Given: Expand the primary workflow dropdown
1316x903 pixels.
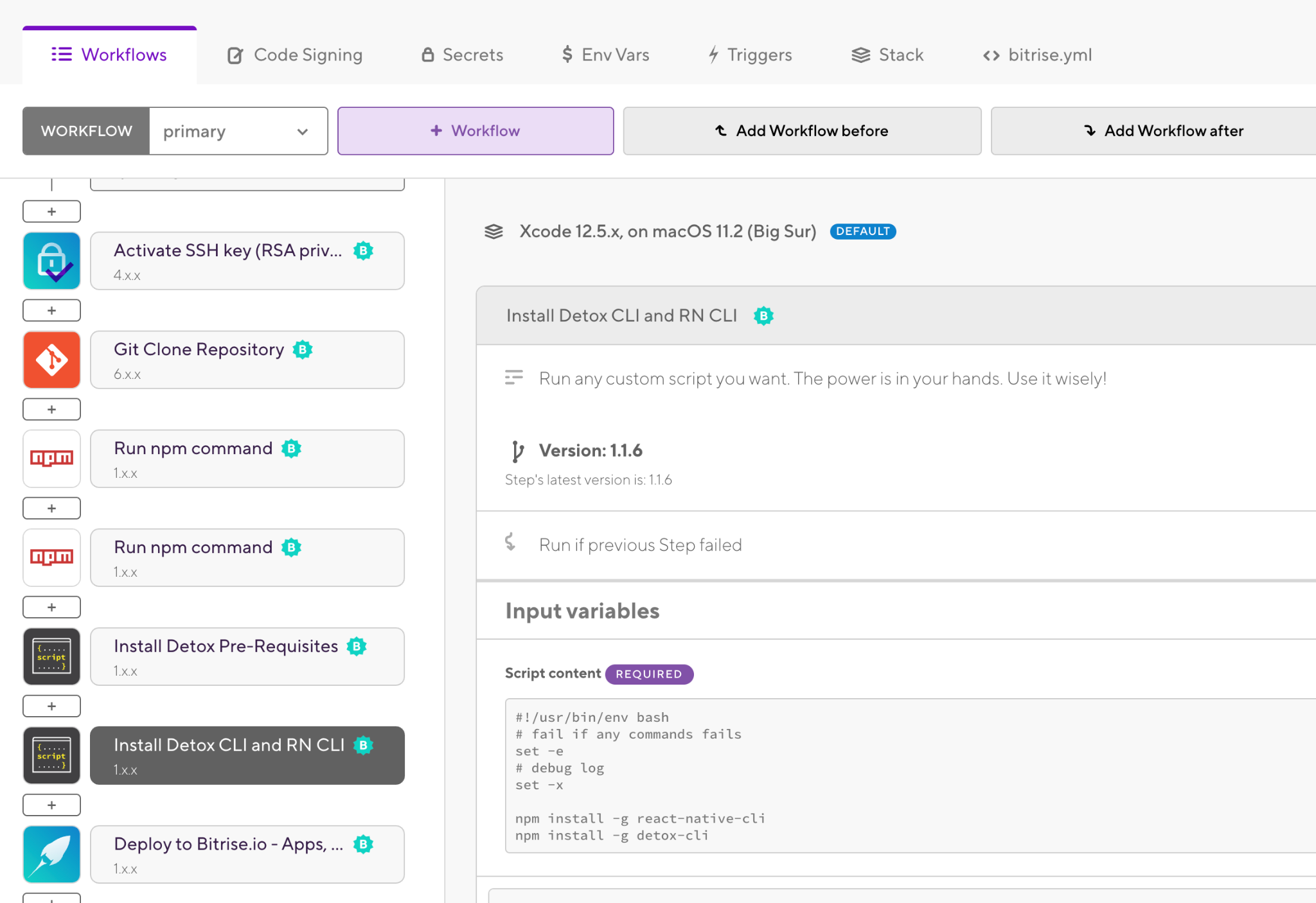Looking at the screenshot, I should pyautogui.click(x=238, y=131).
